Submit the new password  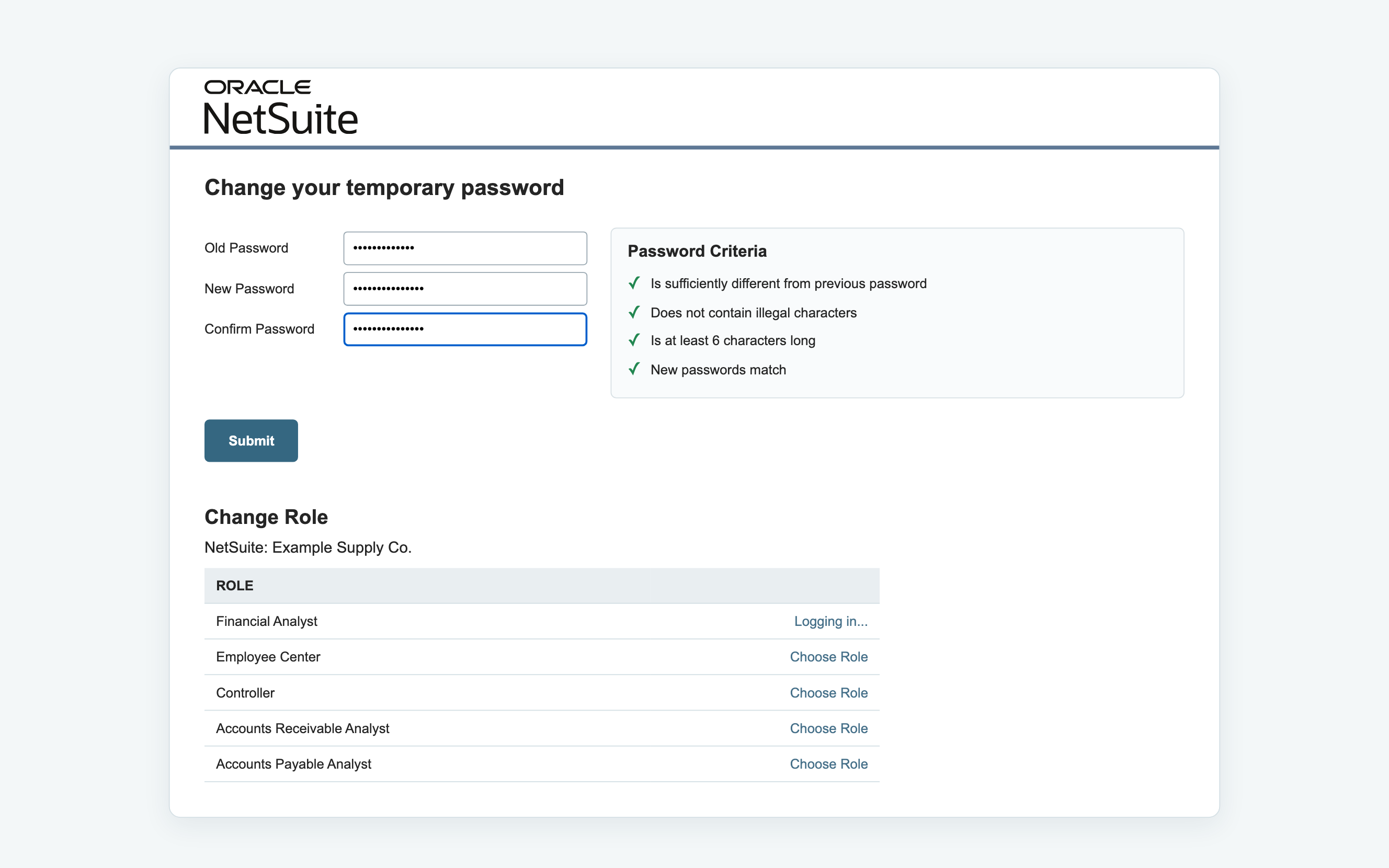point(251,440)
